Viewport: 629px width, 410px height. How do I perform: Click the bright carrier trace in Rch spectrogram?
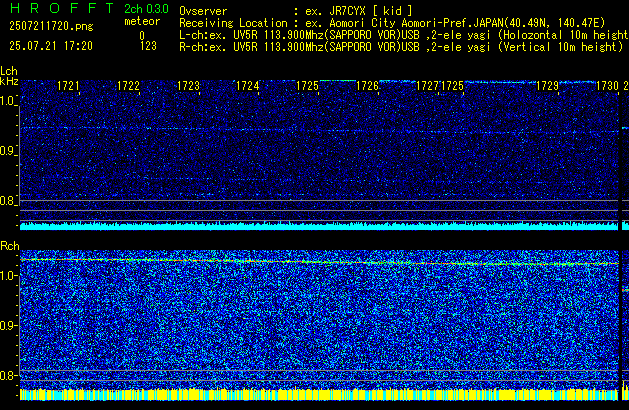pyautogui.click(x=319, y=262)
